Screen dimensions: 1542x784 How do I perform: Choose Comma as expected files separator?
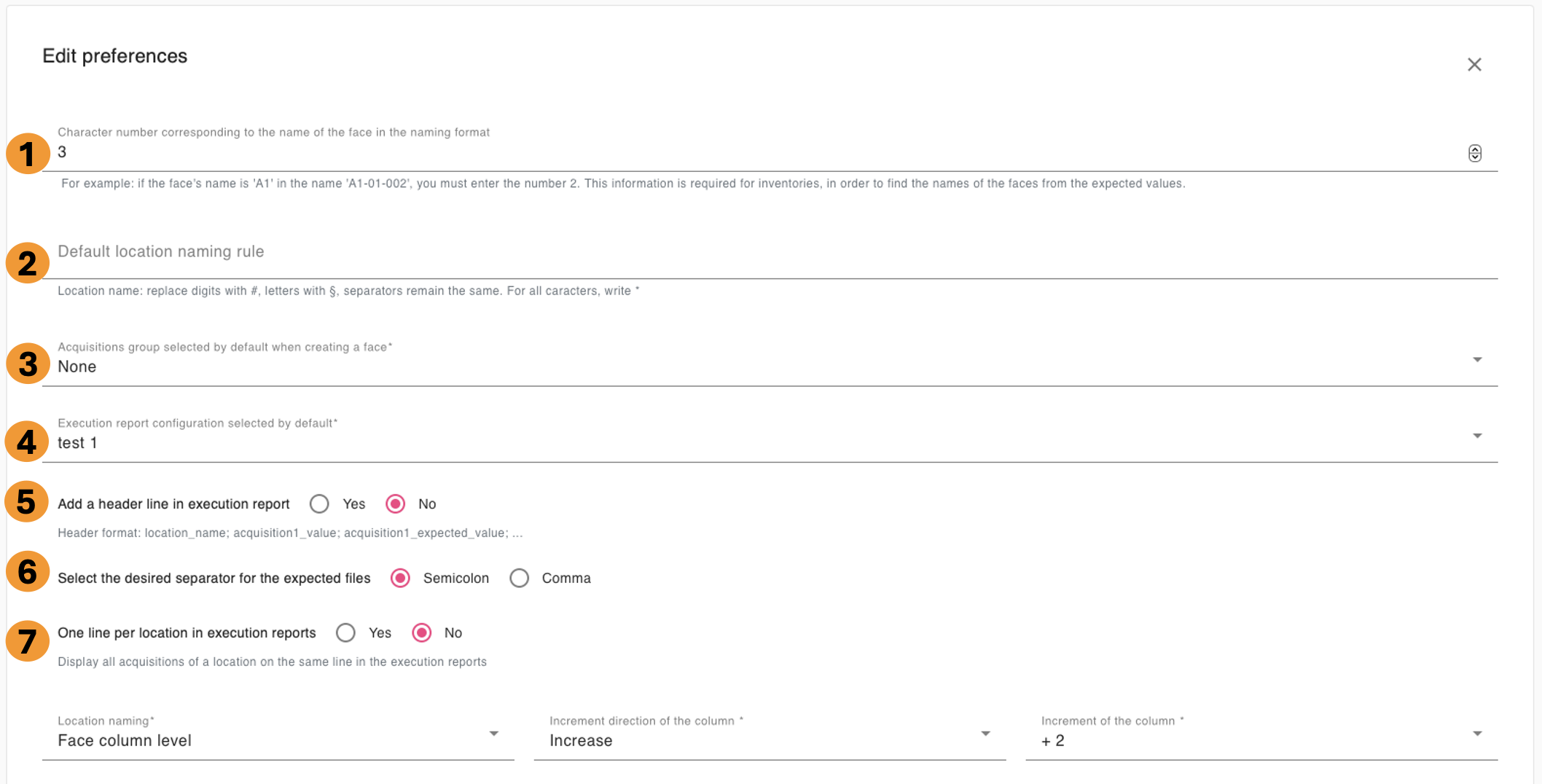pyautogui.click(x=519, y=579)
